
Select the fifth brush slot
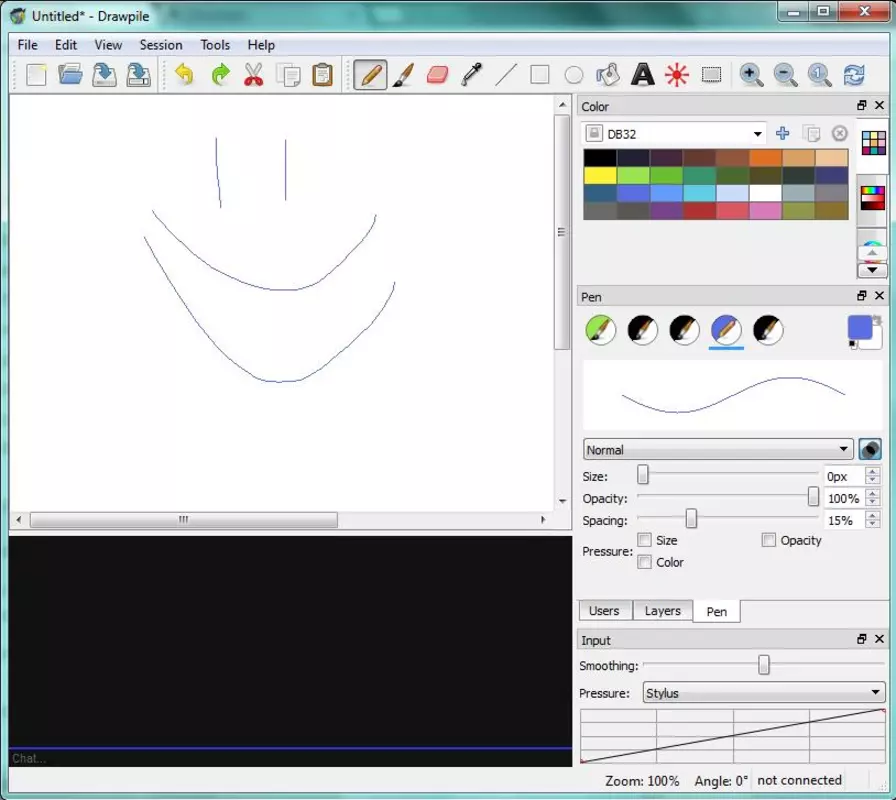pos(768,330)
